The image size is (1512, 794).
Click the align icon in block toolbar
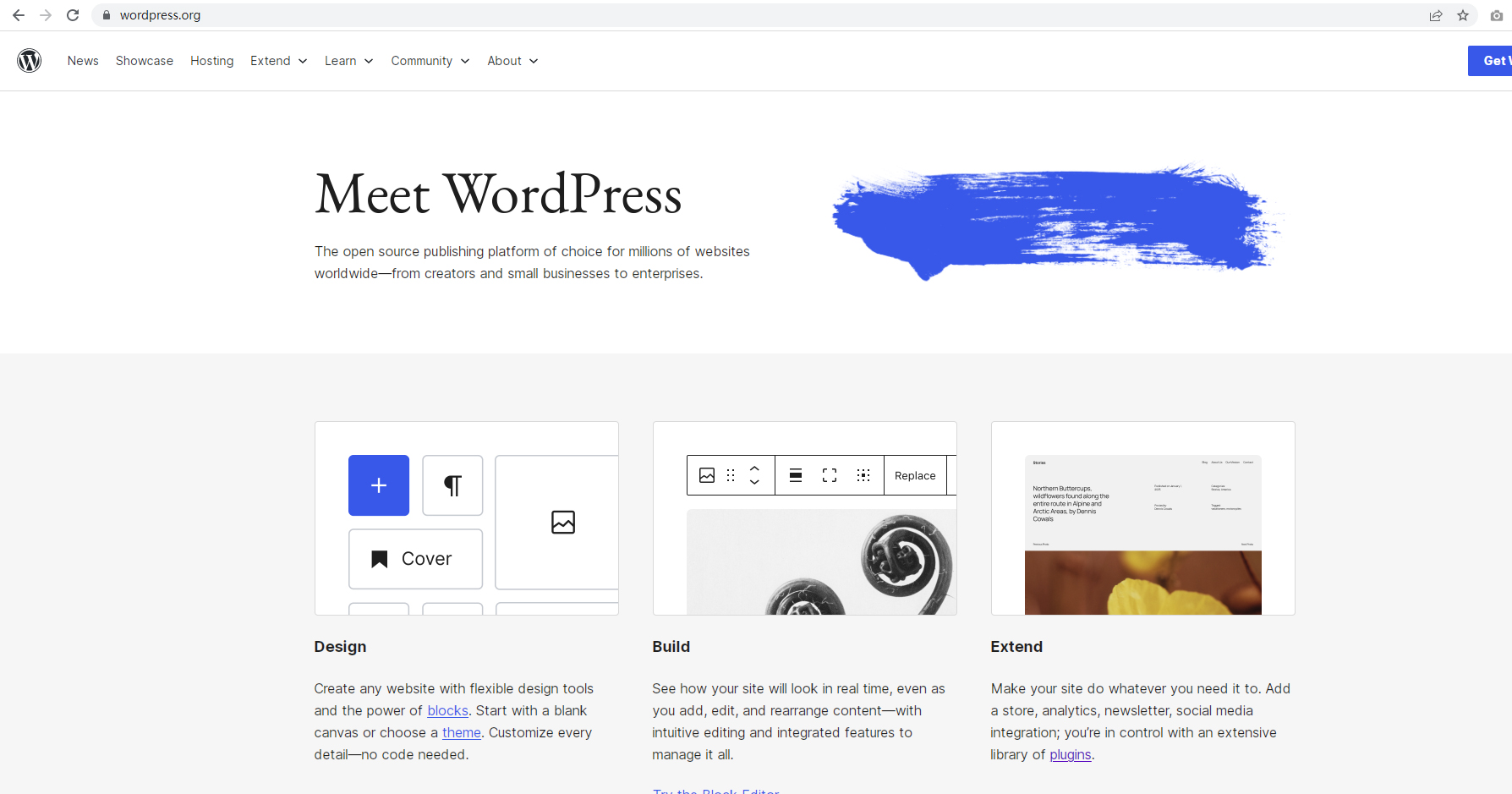[796, 475]
